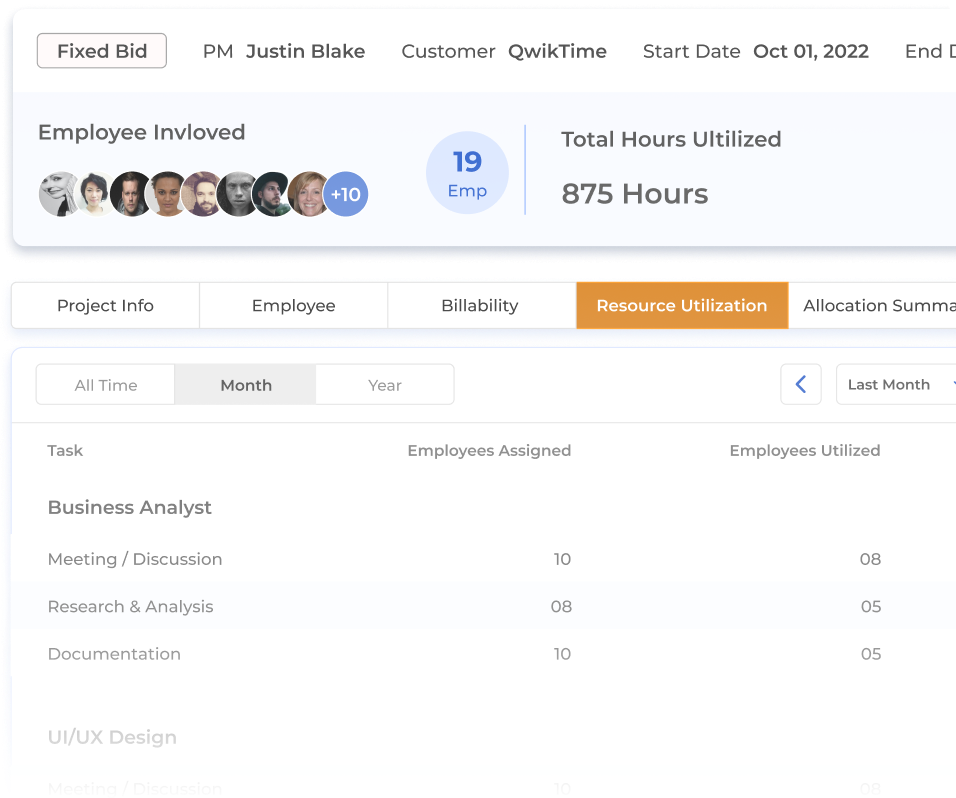Viewport: 956px width, 798px height.
Task: Click the Employees Utilized column header
Action: click(805, 451)
